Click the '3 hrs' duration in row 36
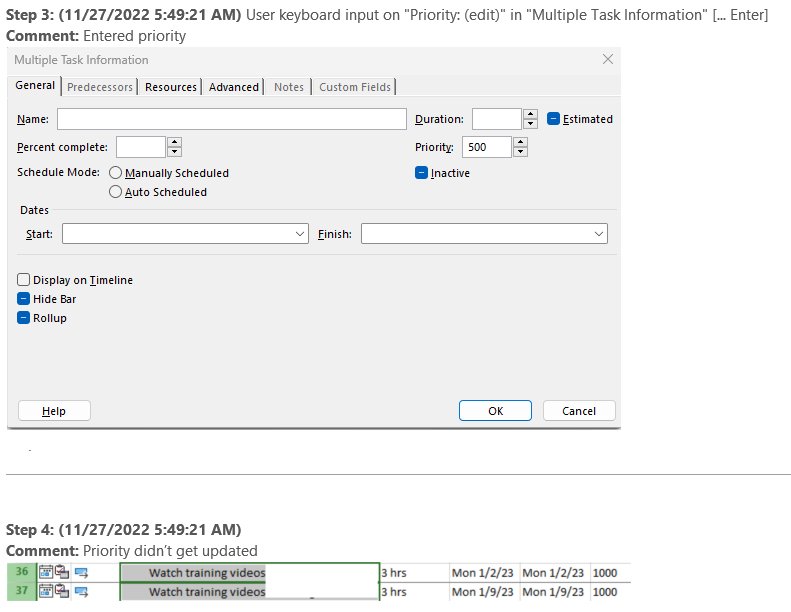Screen dimensions: 791x612 click(394, 573)
